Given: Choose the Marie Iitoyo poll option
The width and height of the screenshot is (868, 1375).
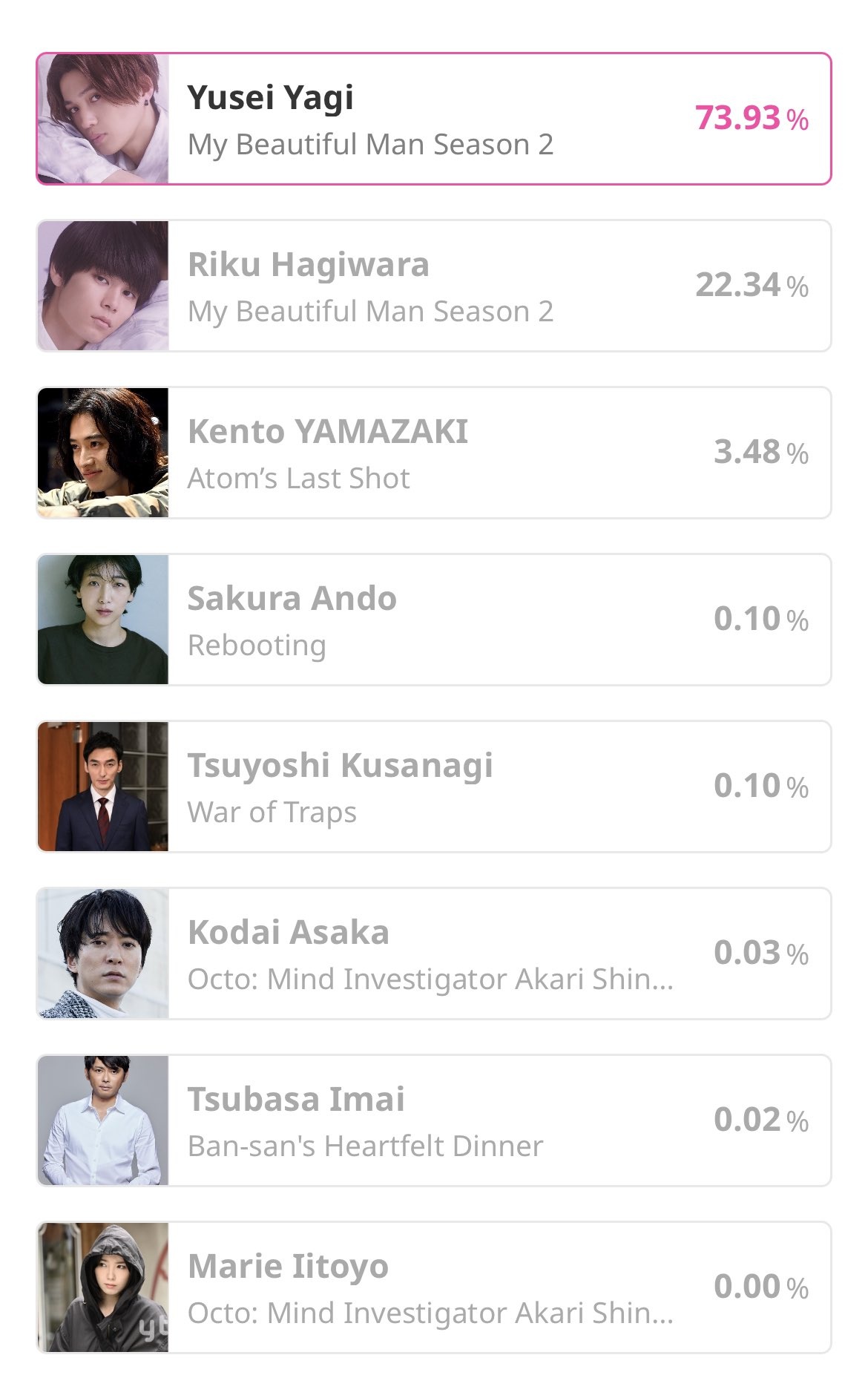Looking at the screenshot, I should 434,1287.
